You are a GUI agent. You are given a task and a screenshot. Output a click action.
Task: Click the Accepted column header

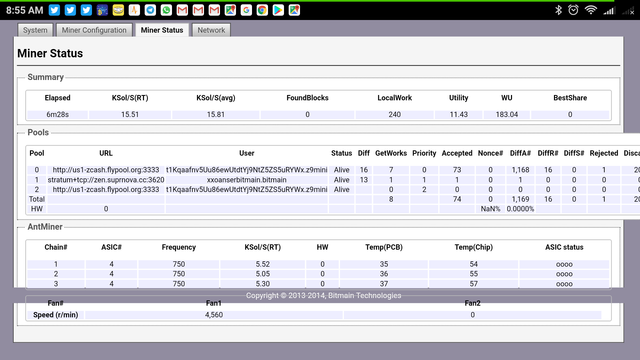click(x=457, y=153)
